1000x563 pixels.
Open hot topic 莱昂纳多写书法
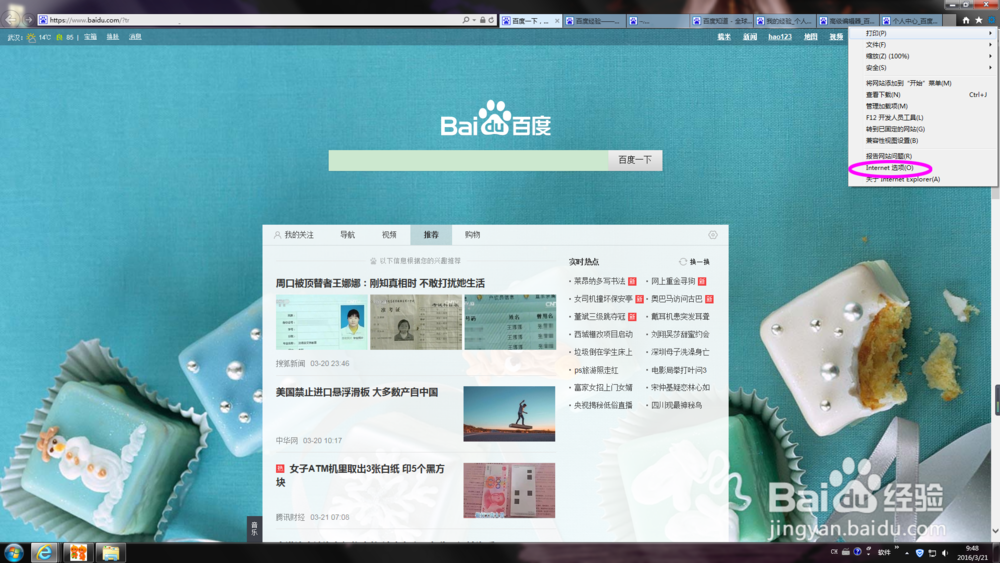click(599, 281)
